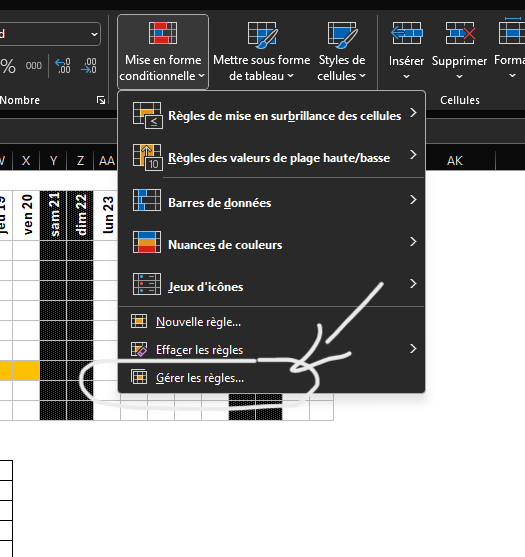Open Nombre dialog launcher
Screen dimensions: 525x557
(101, 100)
